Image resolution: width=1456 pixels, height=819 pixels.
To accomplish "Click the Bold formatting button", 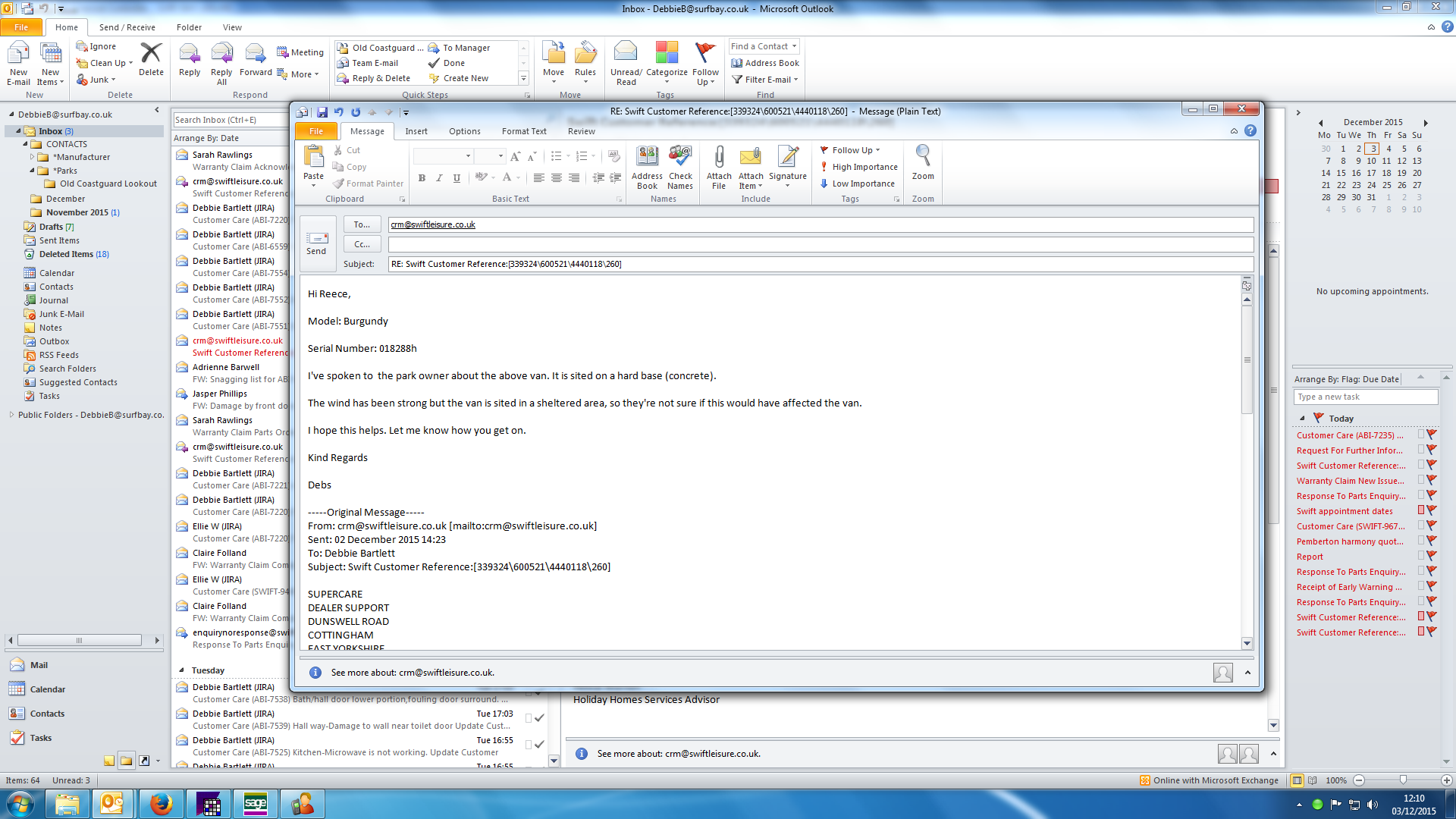I will tap(422, 177).
